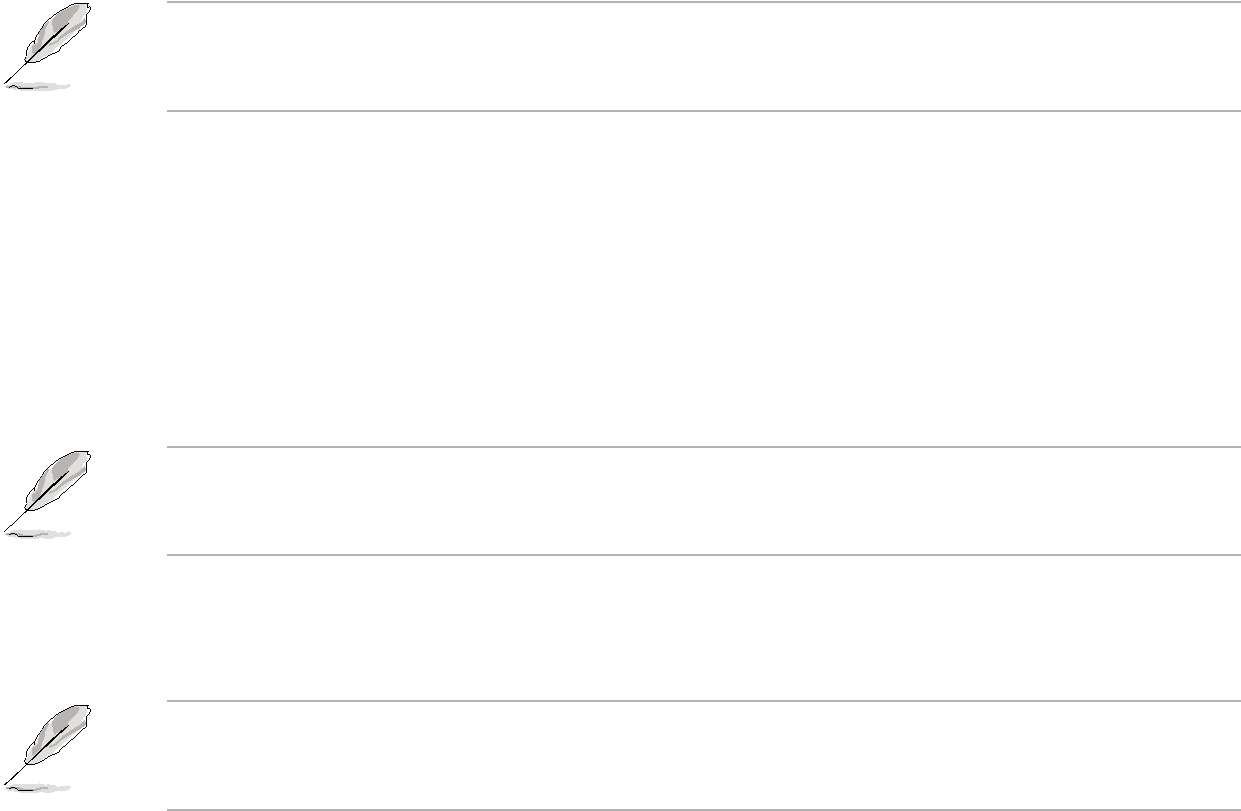Click inside the bottom empty note box
The image size is (1241, 811).
click(x=703, y=754)
